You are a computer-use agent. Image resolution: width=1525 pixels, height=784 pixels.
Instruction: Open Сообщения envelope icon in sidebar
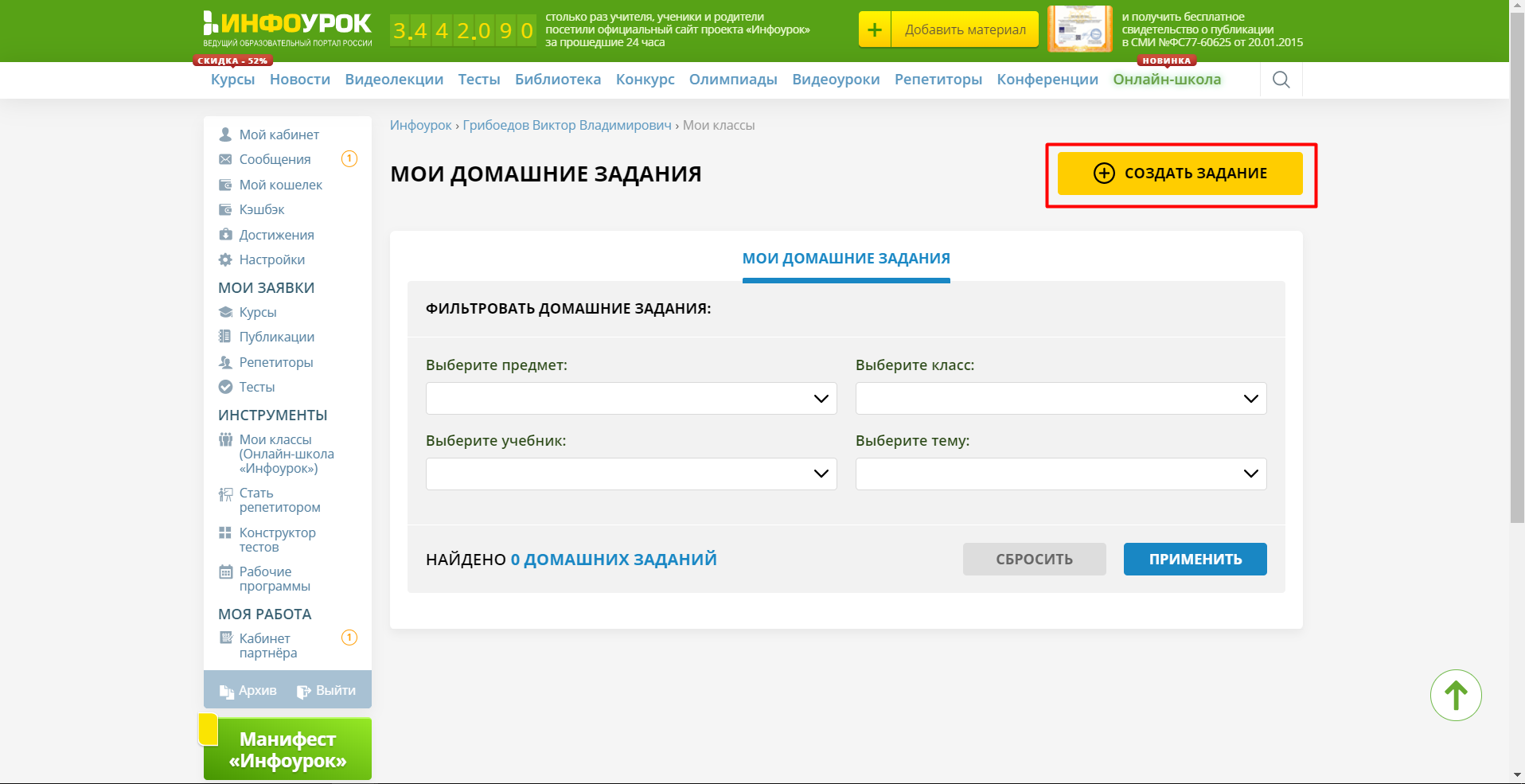225,159
